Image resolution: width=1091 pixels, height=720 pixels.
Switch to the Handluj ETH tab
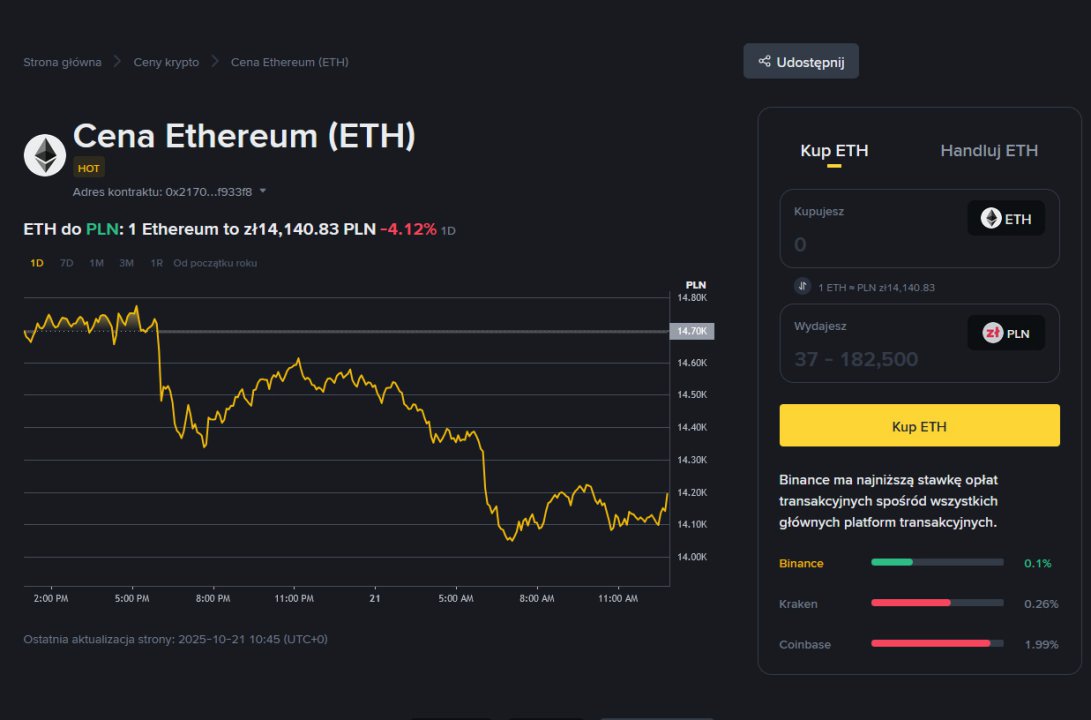(988, 151)
